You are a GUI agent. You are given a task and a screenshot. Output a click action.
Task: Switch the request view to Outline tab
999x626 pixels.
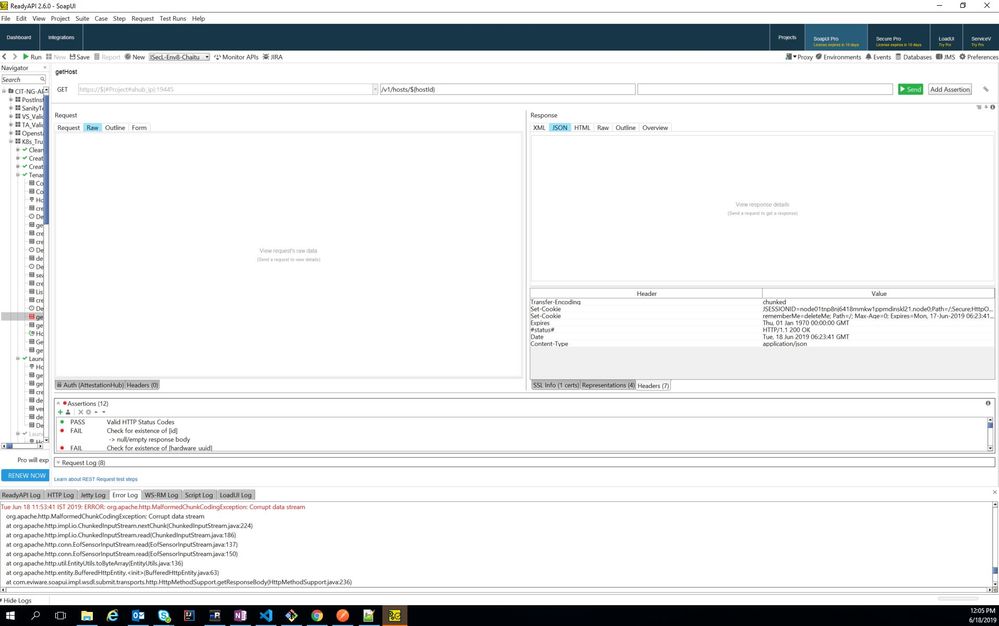click(115, 128)
